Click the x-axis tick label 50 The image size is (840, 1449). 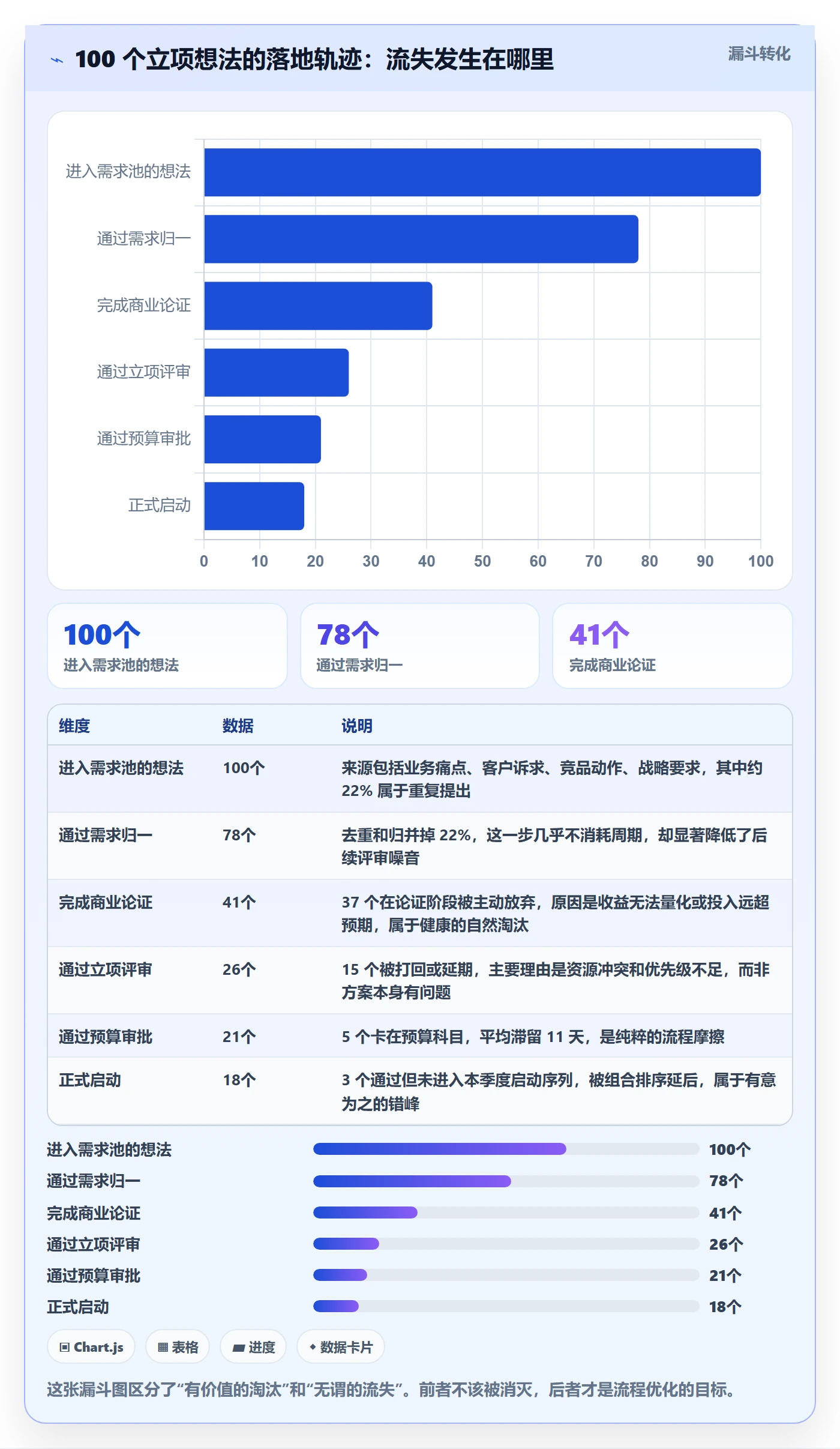click(x=482, y=561)
